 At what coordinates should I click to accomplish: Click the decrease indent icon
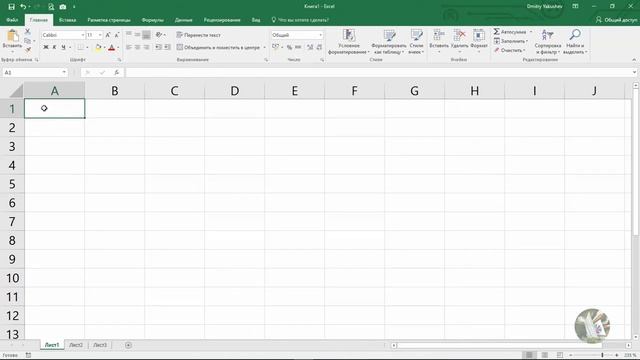[158, 47]
